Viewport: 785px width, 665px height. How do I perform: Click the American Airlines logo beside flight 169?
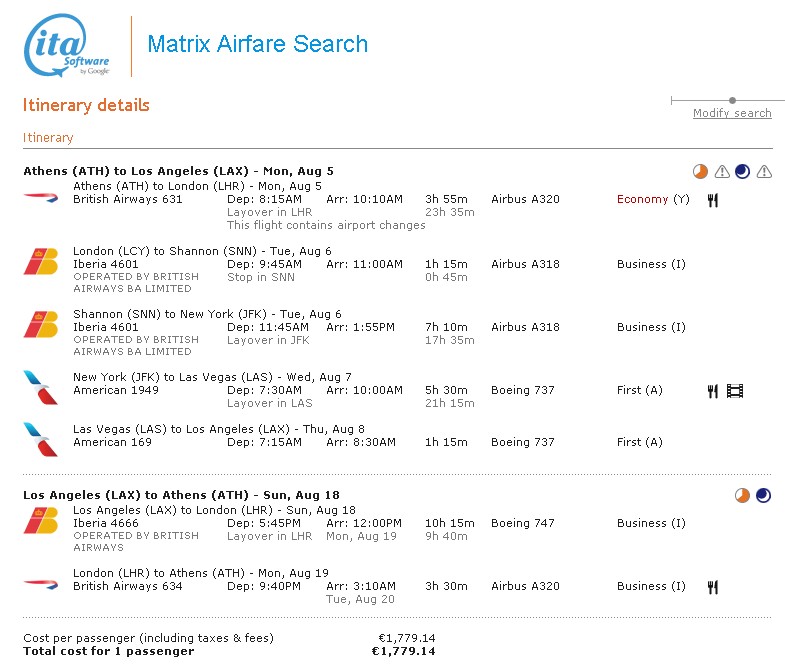[41, 439]
